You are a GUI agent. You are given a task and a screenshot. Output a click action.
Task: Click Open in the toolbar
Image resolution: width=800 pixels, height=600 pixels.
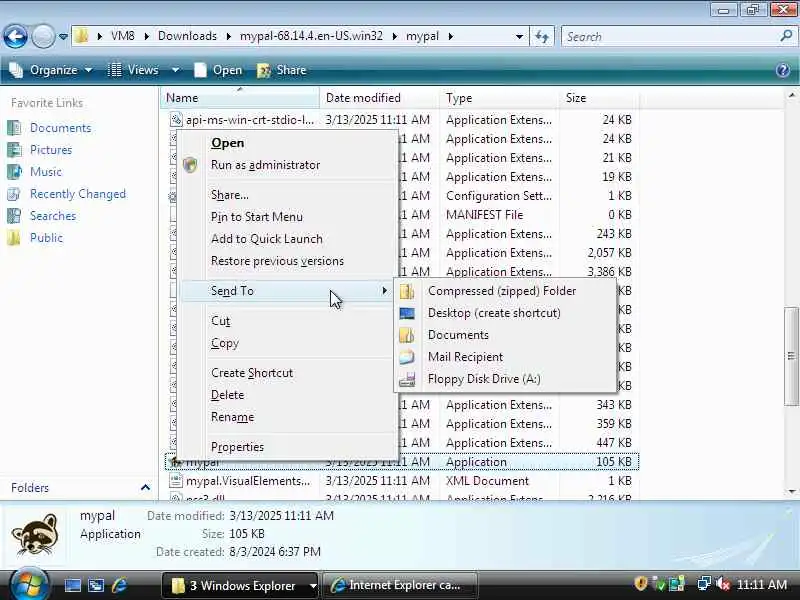218,70
